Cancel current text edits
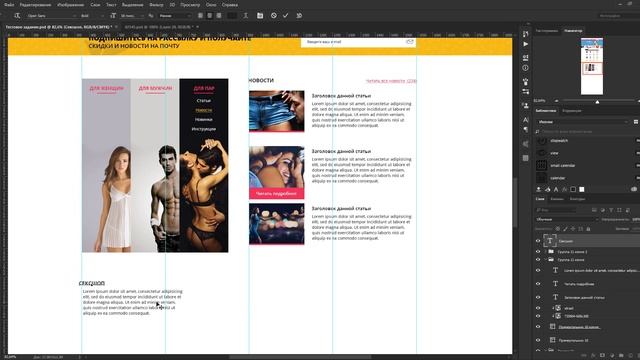640x360 pixels. [x=273, y=16]
